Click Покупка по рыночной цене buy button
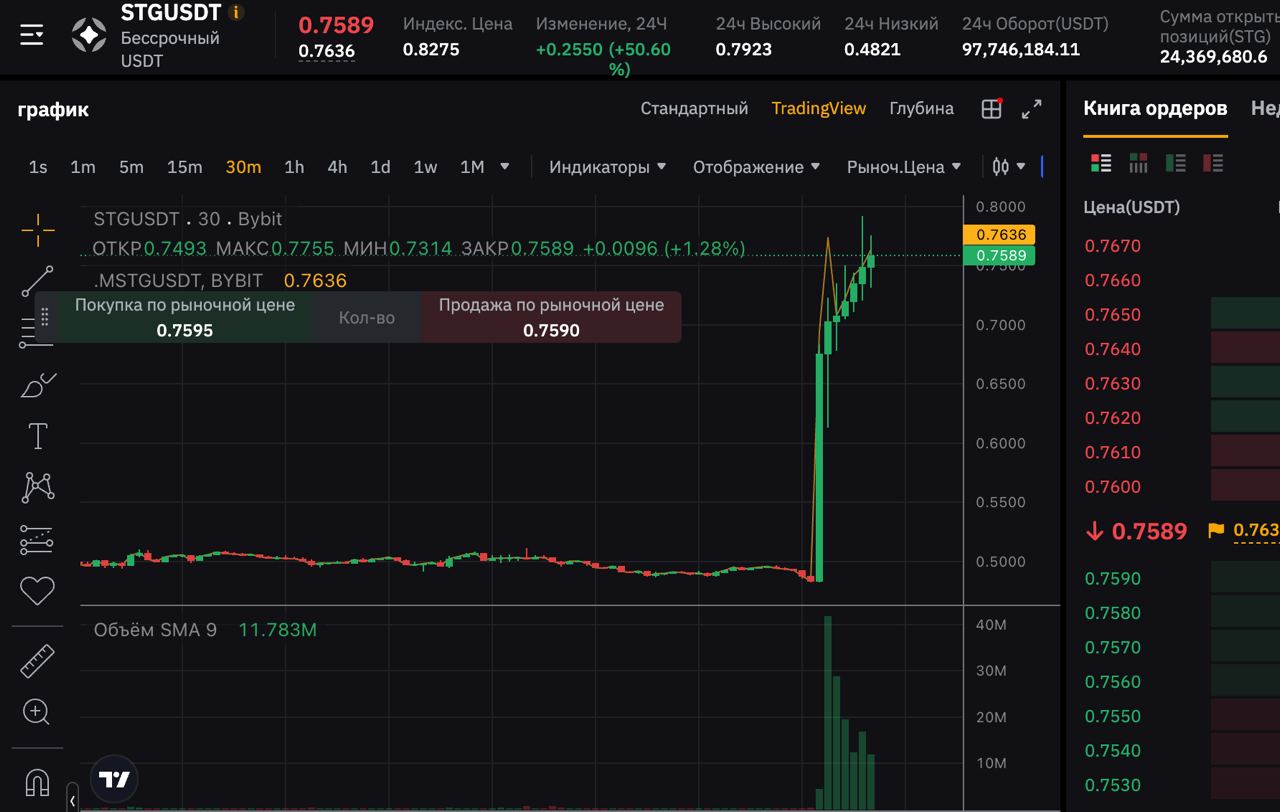Screen dimensions: 1280x812 point(185,317)
